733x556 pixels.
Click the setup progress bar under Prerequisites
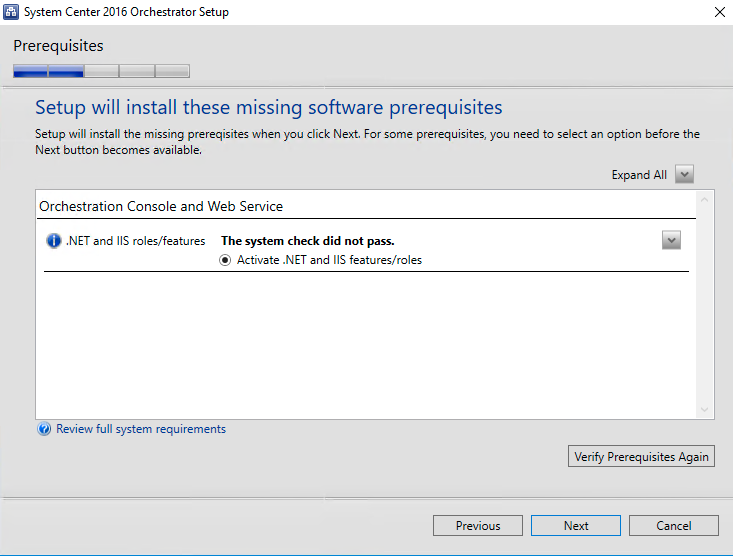(101, 71)
